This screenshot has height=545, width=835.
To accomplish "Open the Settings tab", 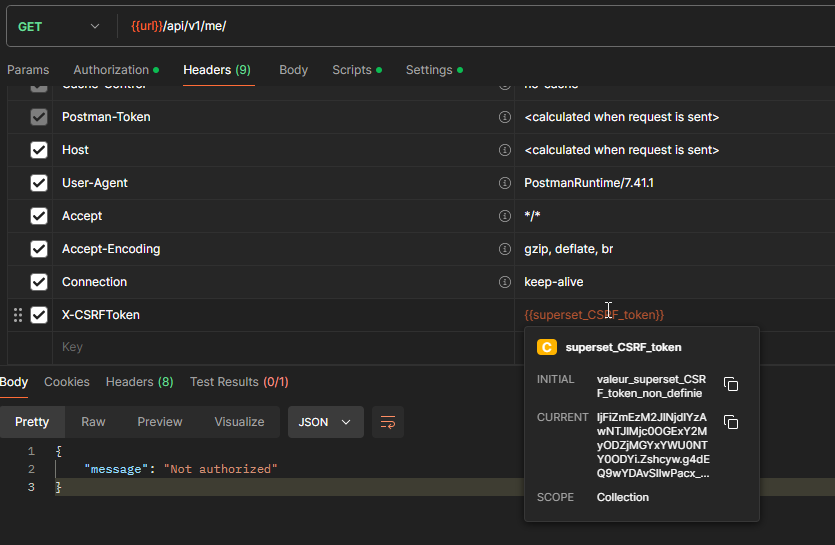I will pos(434,70).
